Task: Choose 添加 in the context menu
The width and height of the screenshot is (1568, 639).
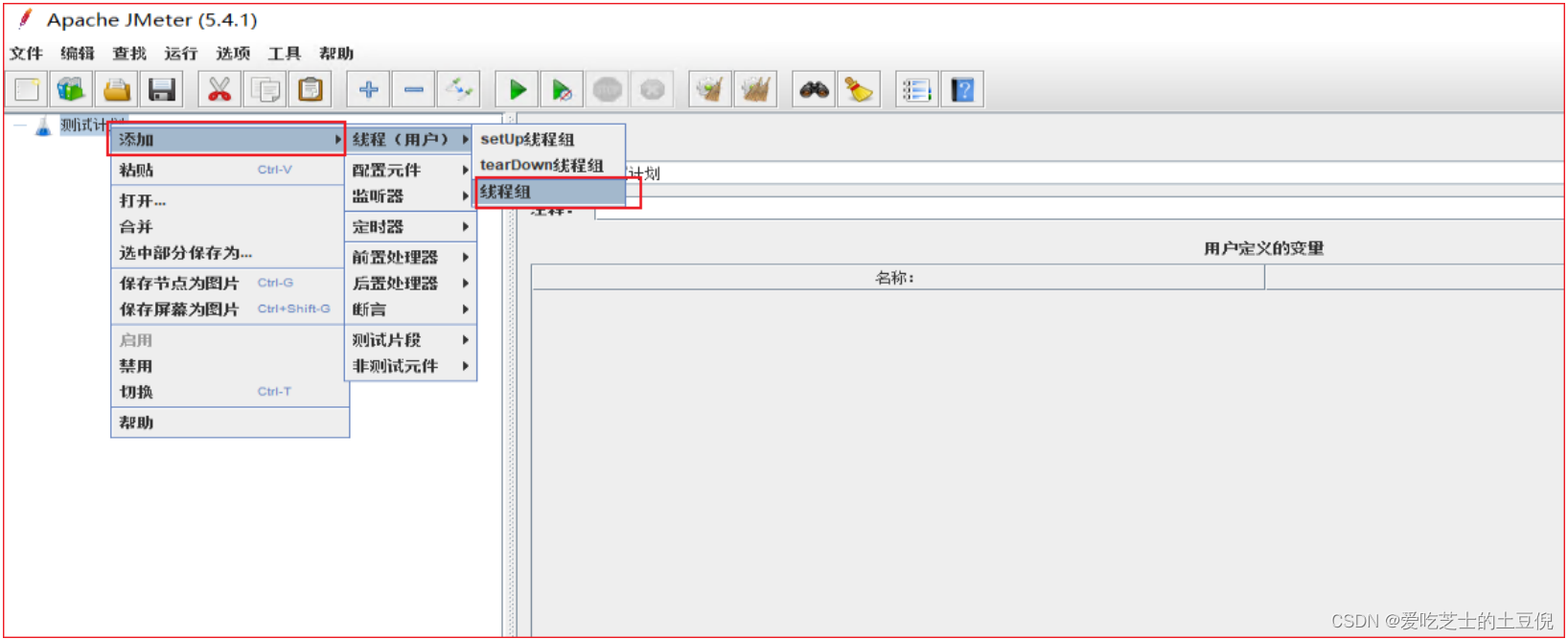Action: pos(227,140)
